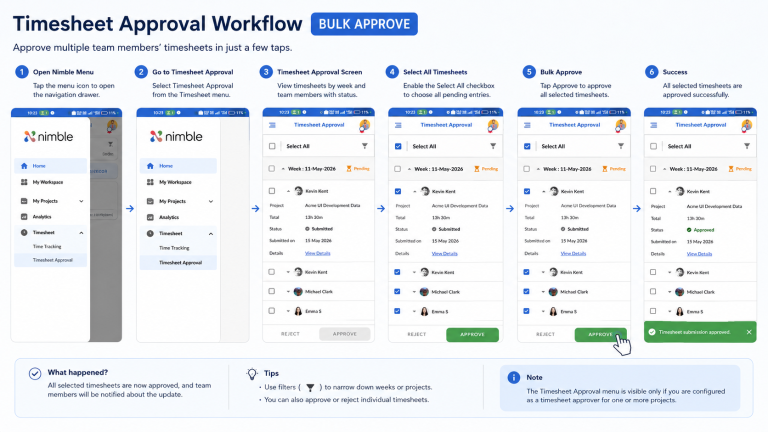Screen dimensions: 768x432
Task: Click Analytics icon in step 2 menu
Action: (150, 217)
